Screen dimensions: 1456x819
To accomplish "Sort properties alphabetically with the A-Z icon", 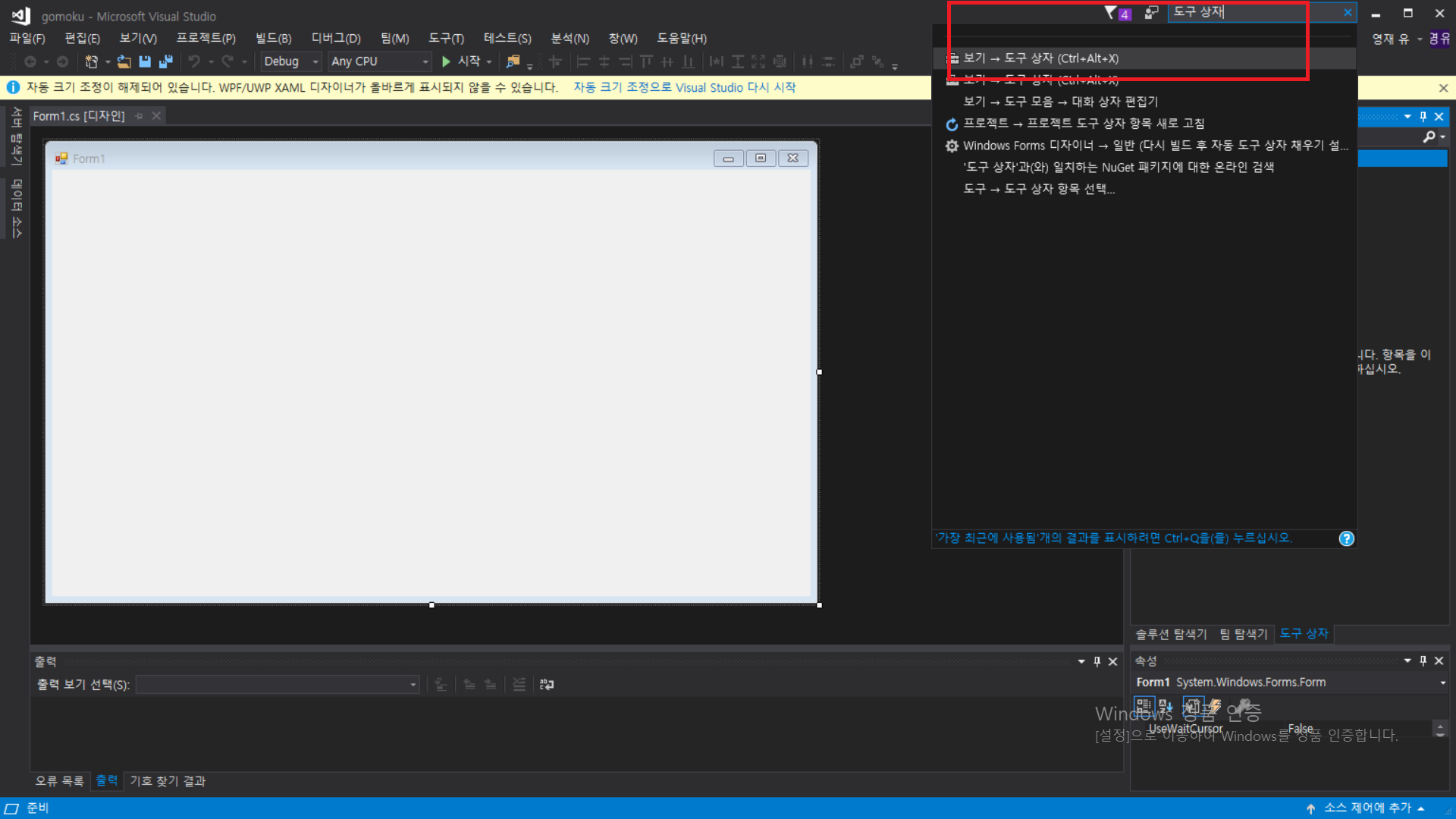I will click(1166, 704).
